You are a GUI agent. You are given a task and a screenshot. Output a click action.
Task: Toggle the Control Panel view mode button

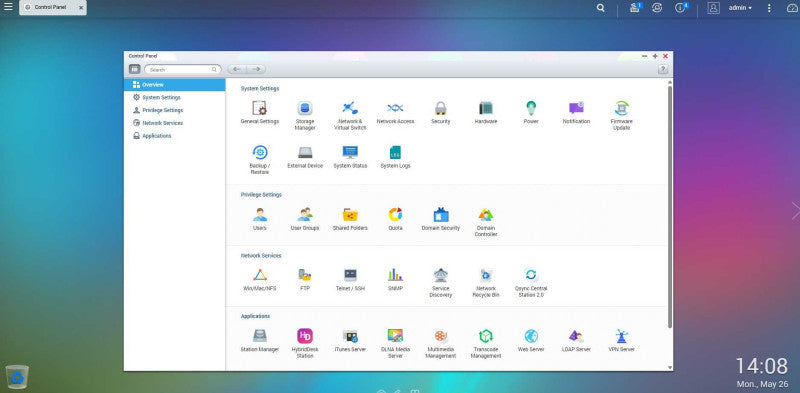134,69
